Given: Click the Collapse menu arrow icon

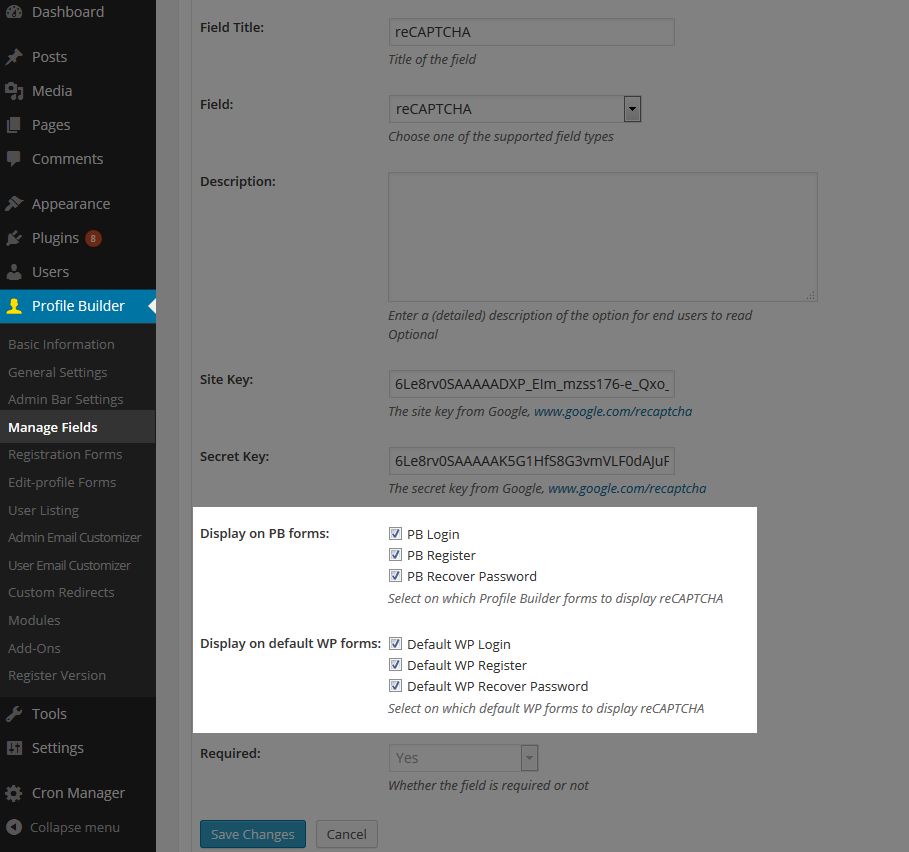Looking at the screenshot, I should [14, 828].
